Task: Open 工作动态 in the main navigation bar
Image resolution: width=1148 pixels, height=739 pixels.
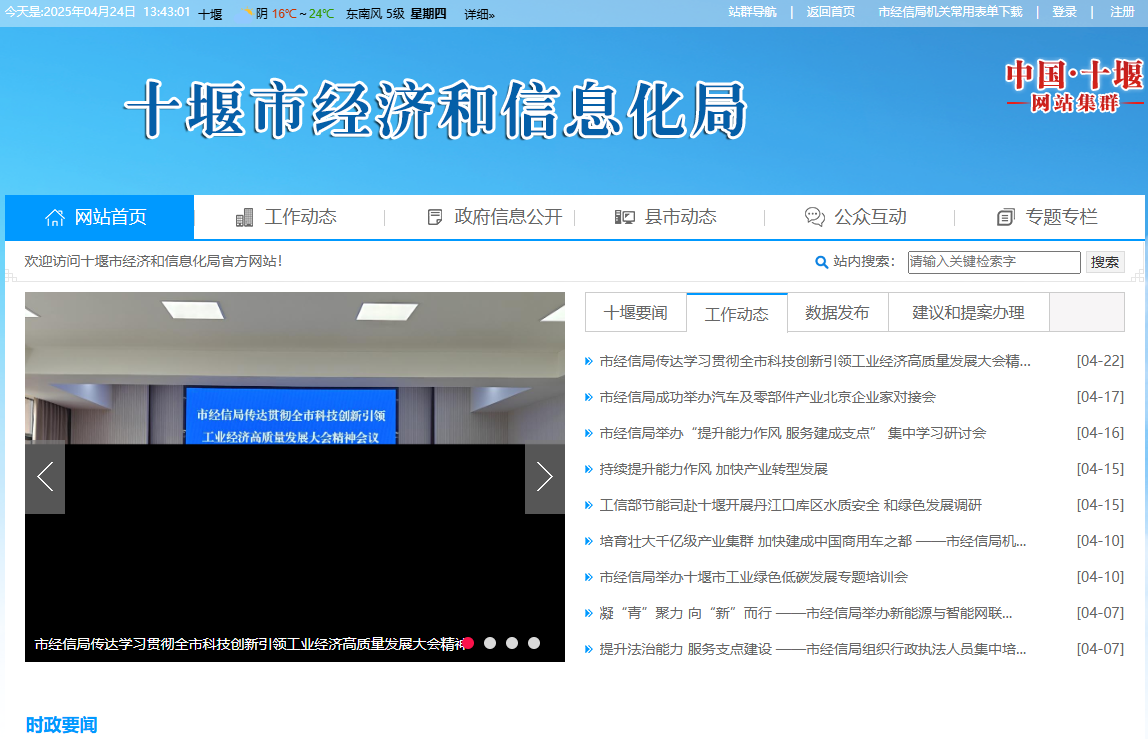Action: coord(300,217)
